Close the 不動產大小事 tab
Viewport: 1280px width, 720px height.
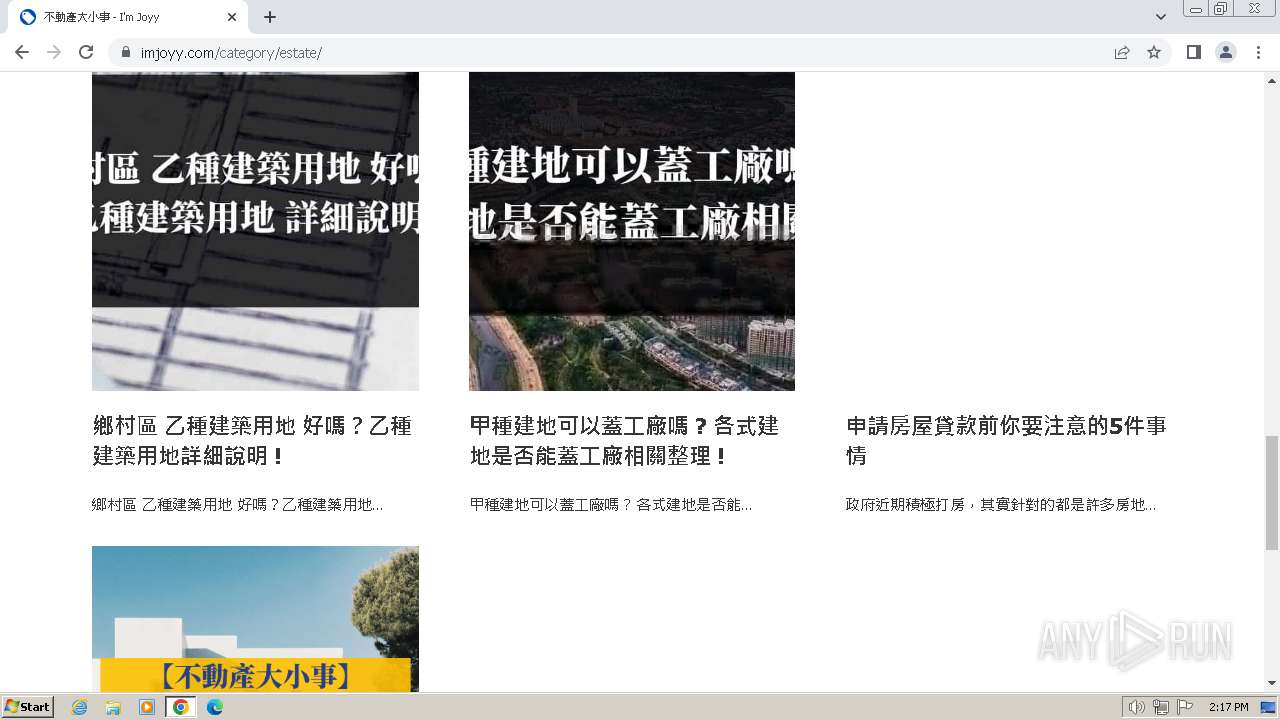pyautogui.click(x=232, y=17)
